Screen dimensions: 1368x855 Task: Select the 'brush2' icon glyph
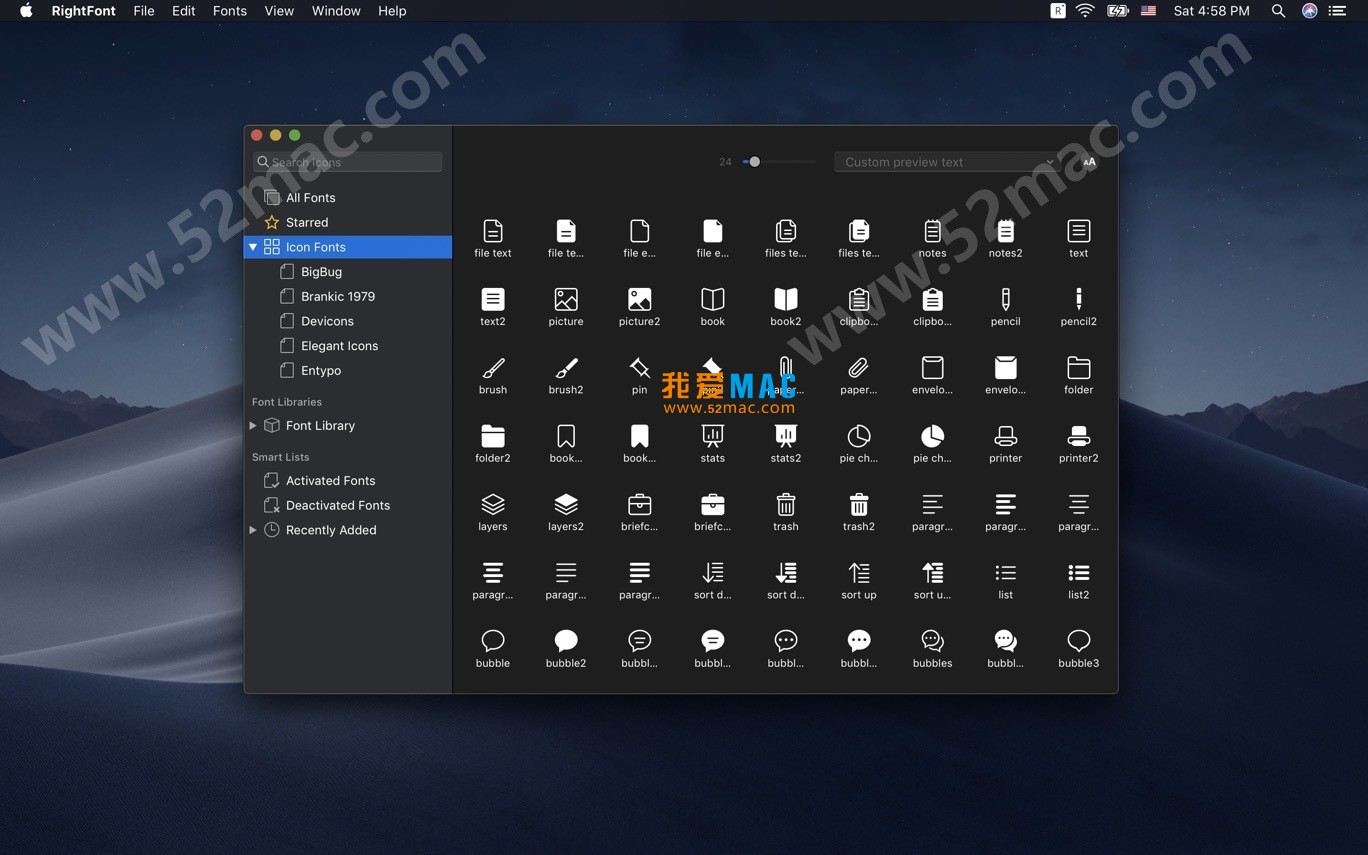pyautogui.click(x=566, y=368)
